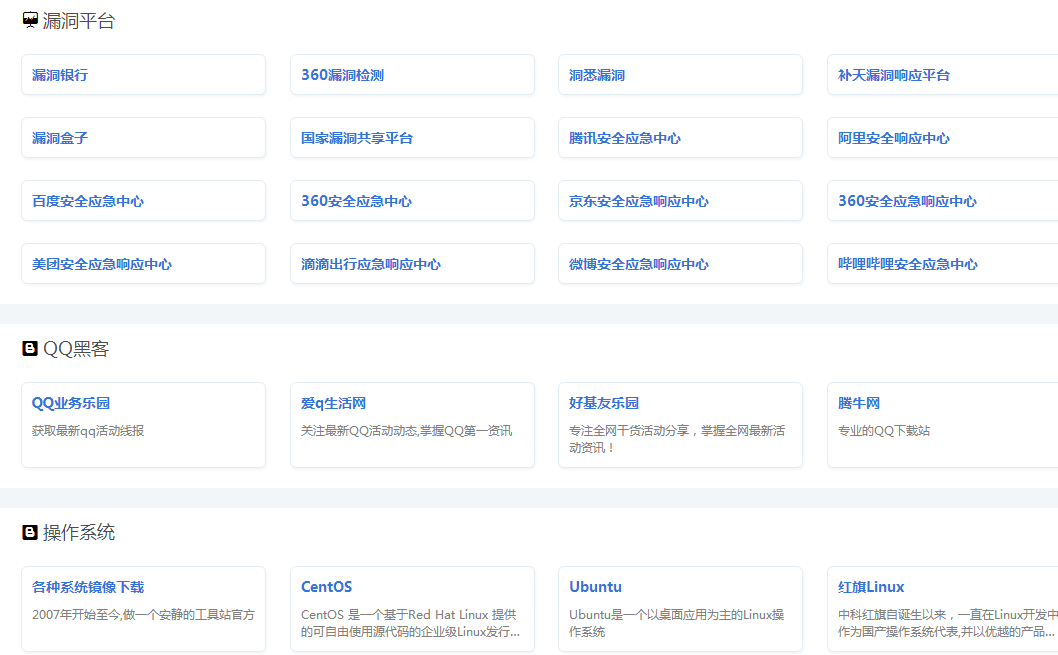Go to 红旗Linux link
This screenshot has height=655, width=1058.
(x=871, y=588)
